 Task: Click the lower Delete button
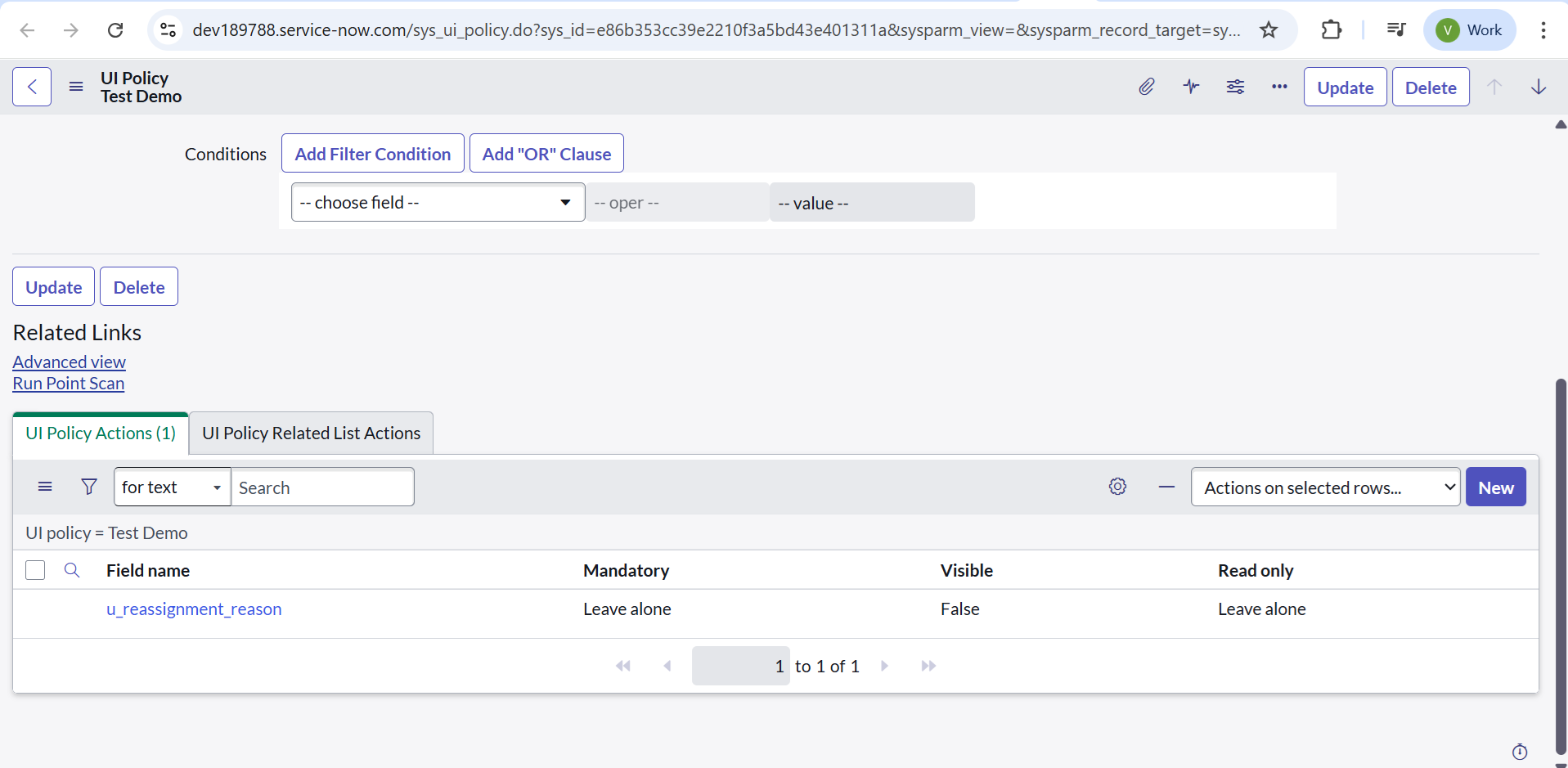point(139,287)
